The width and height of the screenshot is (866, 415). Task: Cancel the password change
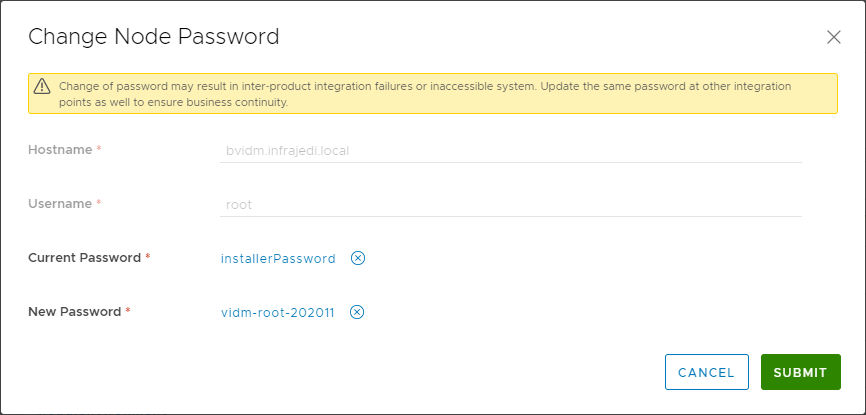click(x=706, y=372)
